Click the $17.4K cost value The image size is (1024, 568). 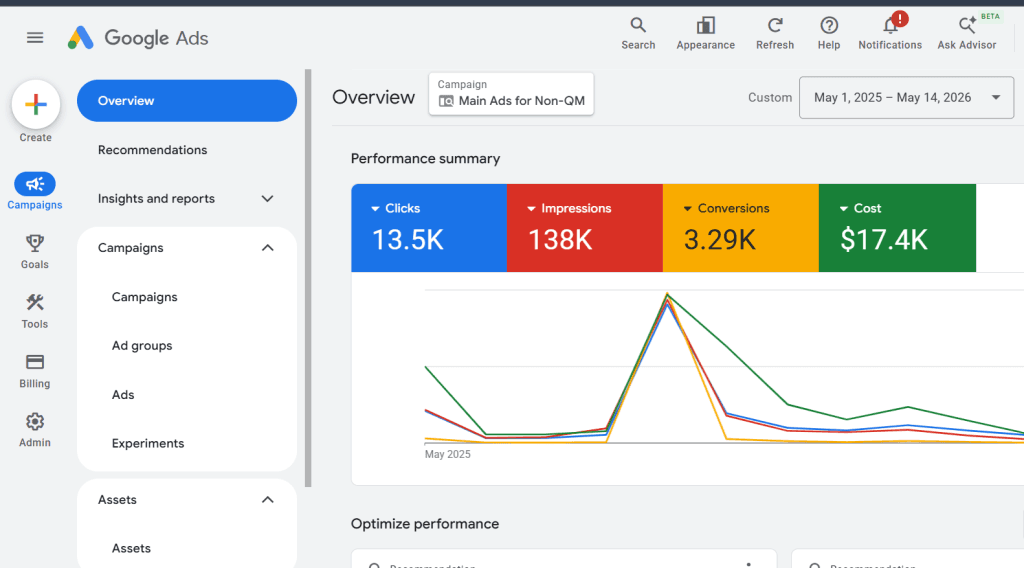click(884, 240)
